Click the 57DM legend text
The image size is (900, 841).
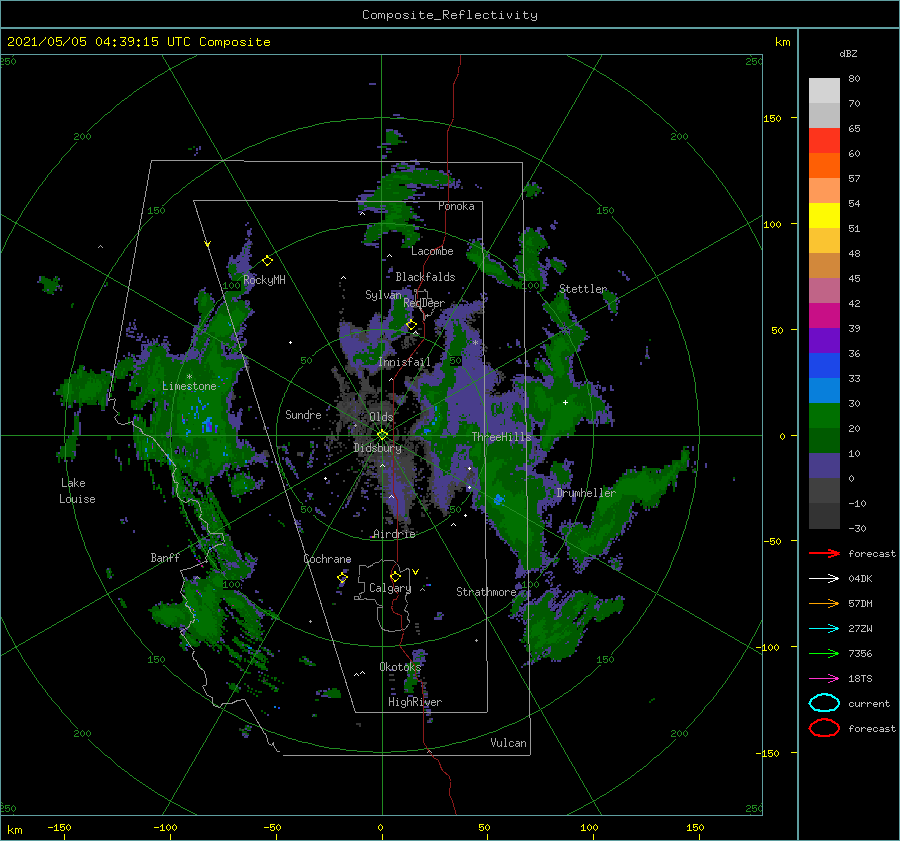[x=860, y=603]
